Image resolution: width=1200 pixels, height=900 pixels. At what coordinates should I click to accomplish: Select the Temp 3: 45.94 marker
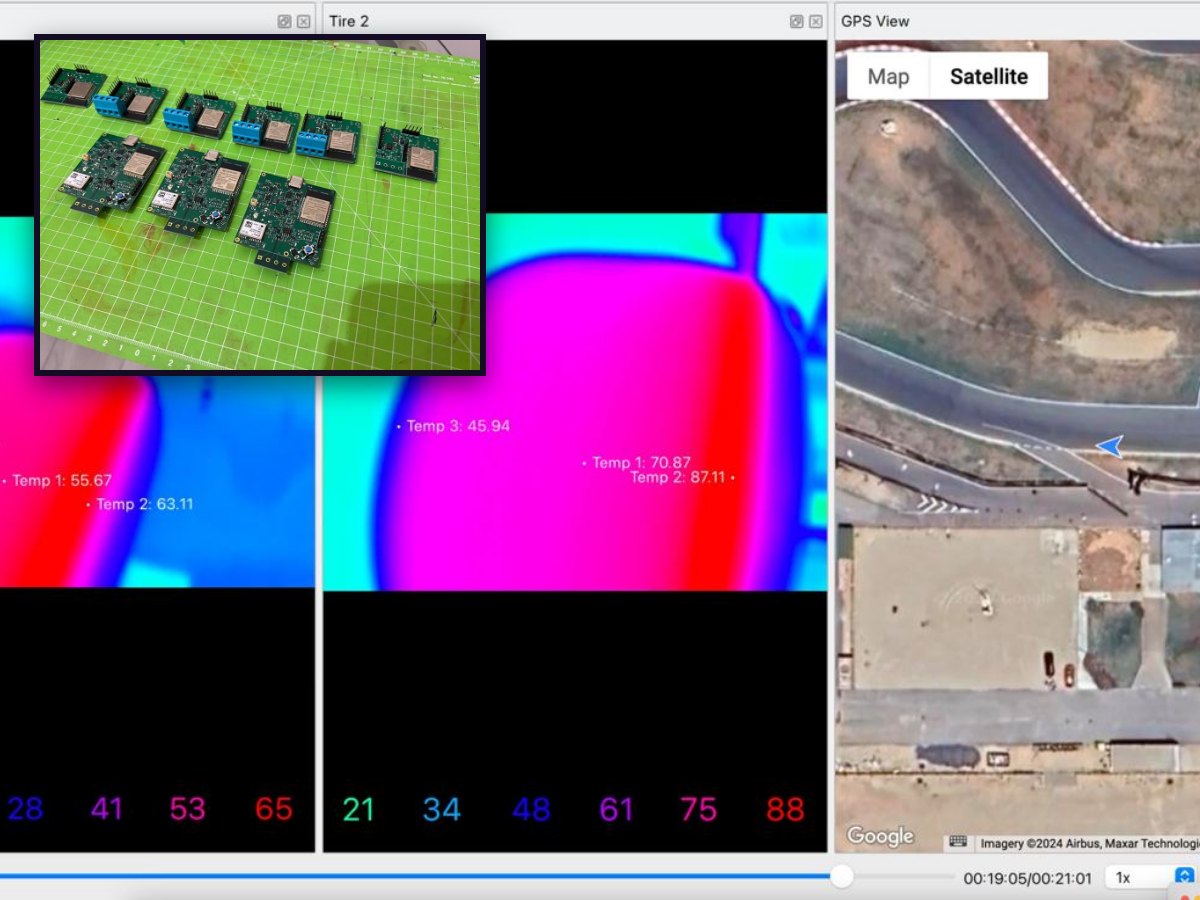click(453, 426)
